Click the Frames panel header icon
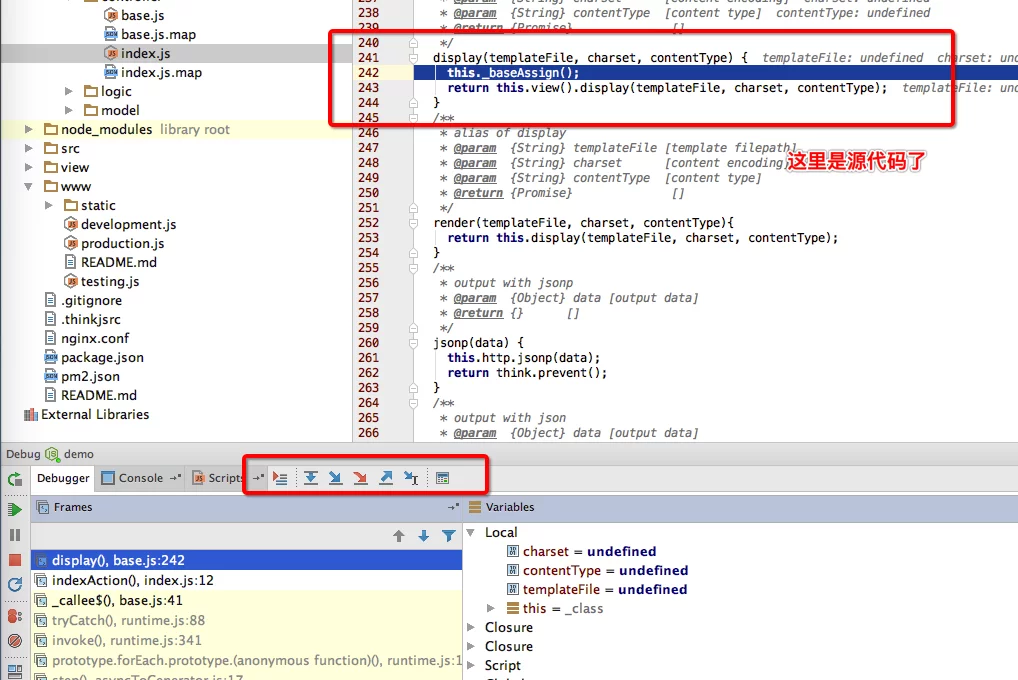Image resolution: width=1018 pixels, height=680 pixels. pos(43,507)
